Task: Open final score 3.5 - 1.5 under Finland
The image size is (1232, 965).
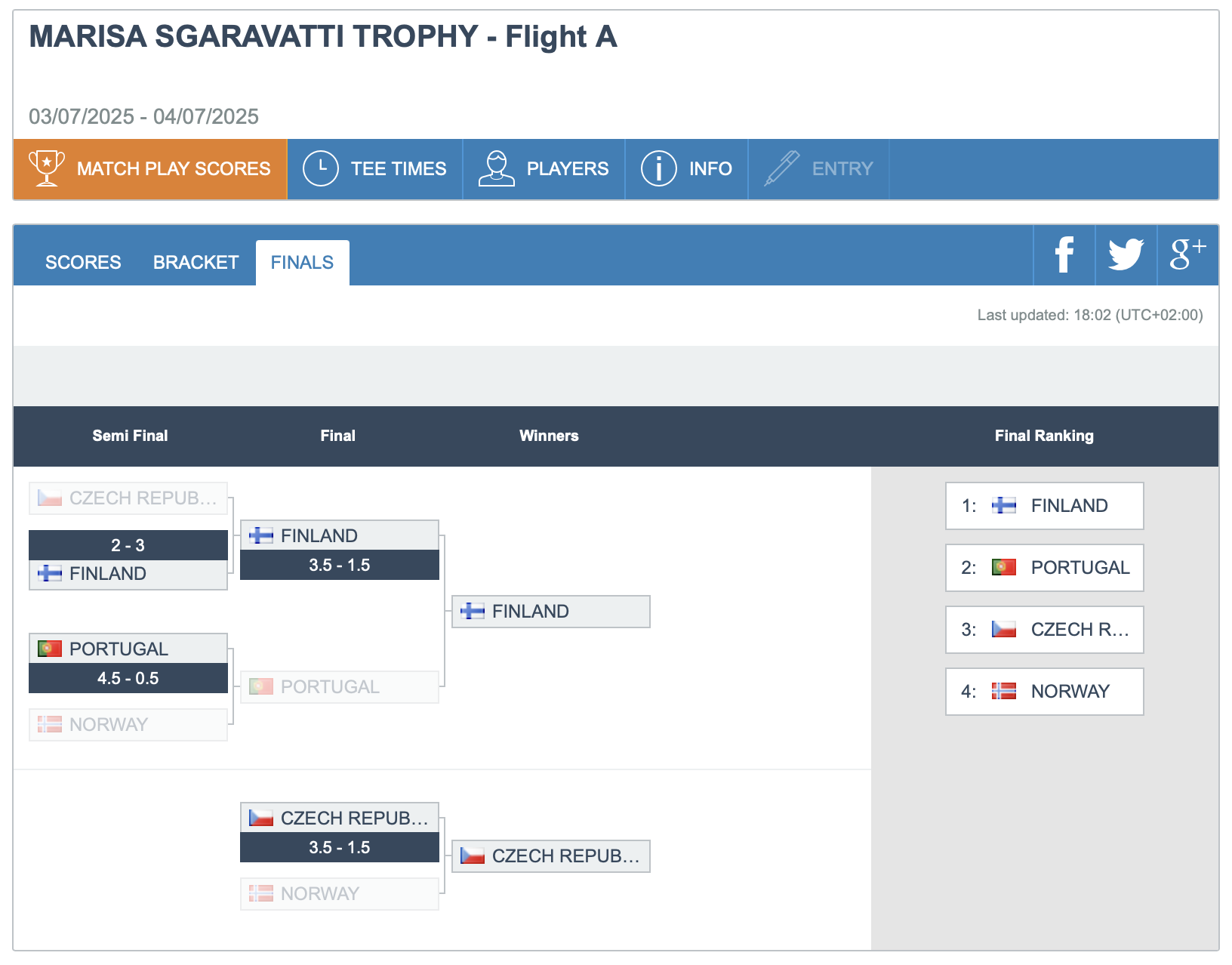Action: [x=340, y=565]
